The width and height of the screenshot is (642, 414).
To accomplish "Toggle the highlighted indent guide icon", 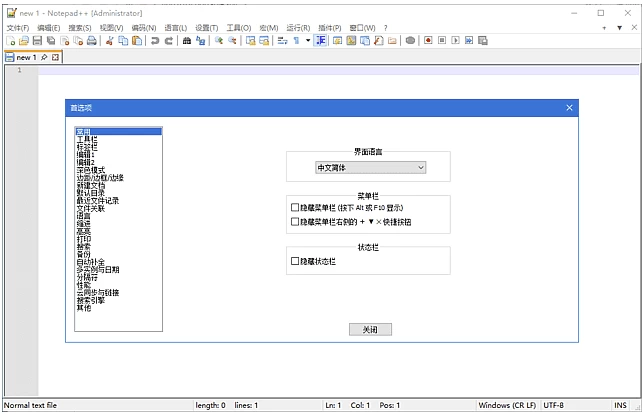I will tap(321, 41).
